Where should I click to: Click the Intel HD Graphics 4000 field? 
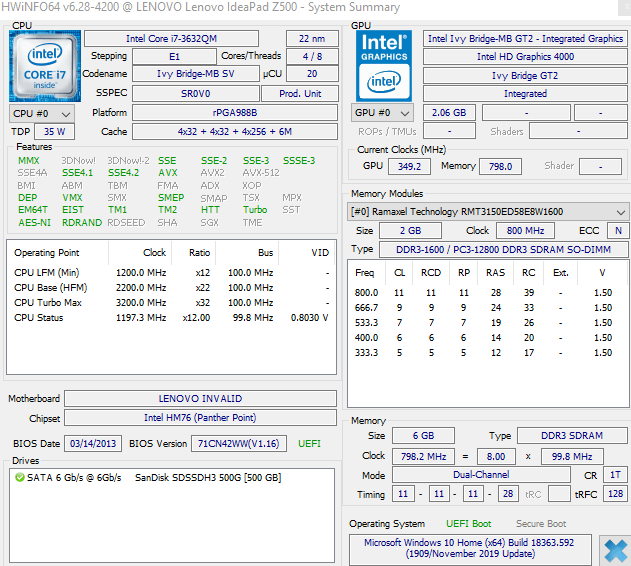(525, 56)
